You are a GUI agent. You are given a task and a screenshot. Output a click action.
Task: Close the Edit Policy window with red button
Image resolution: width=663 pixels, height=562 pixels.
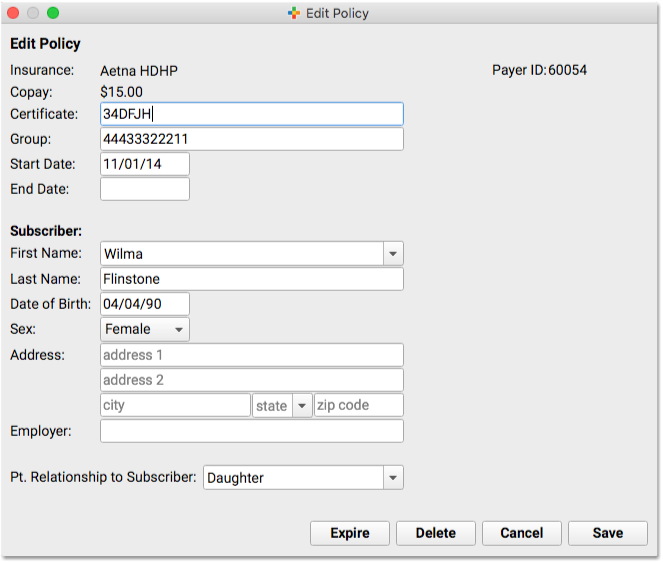(13, 13)
